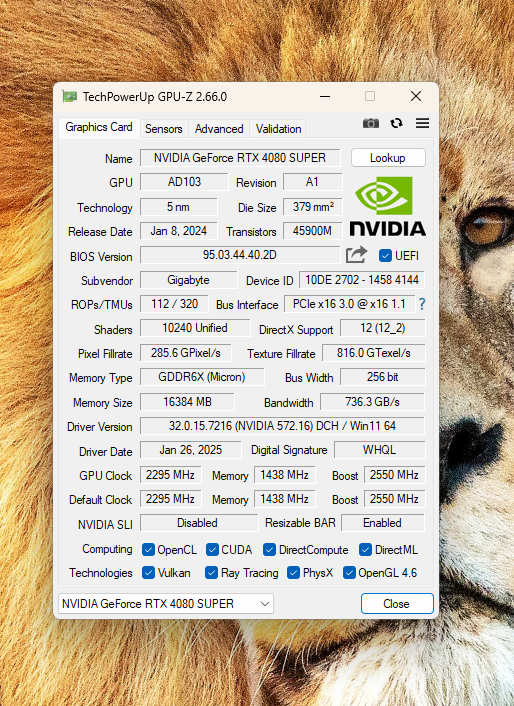Click the Driver Version field
The image size is (514, 706).
pyautogui.click(x=282, y=426)
